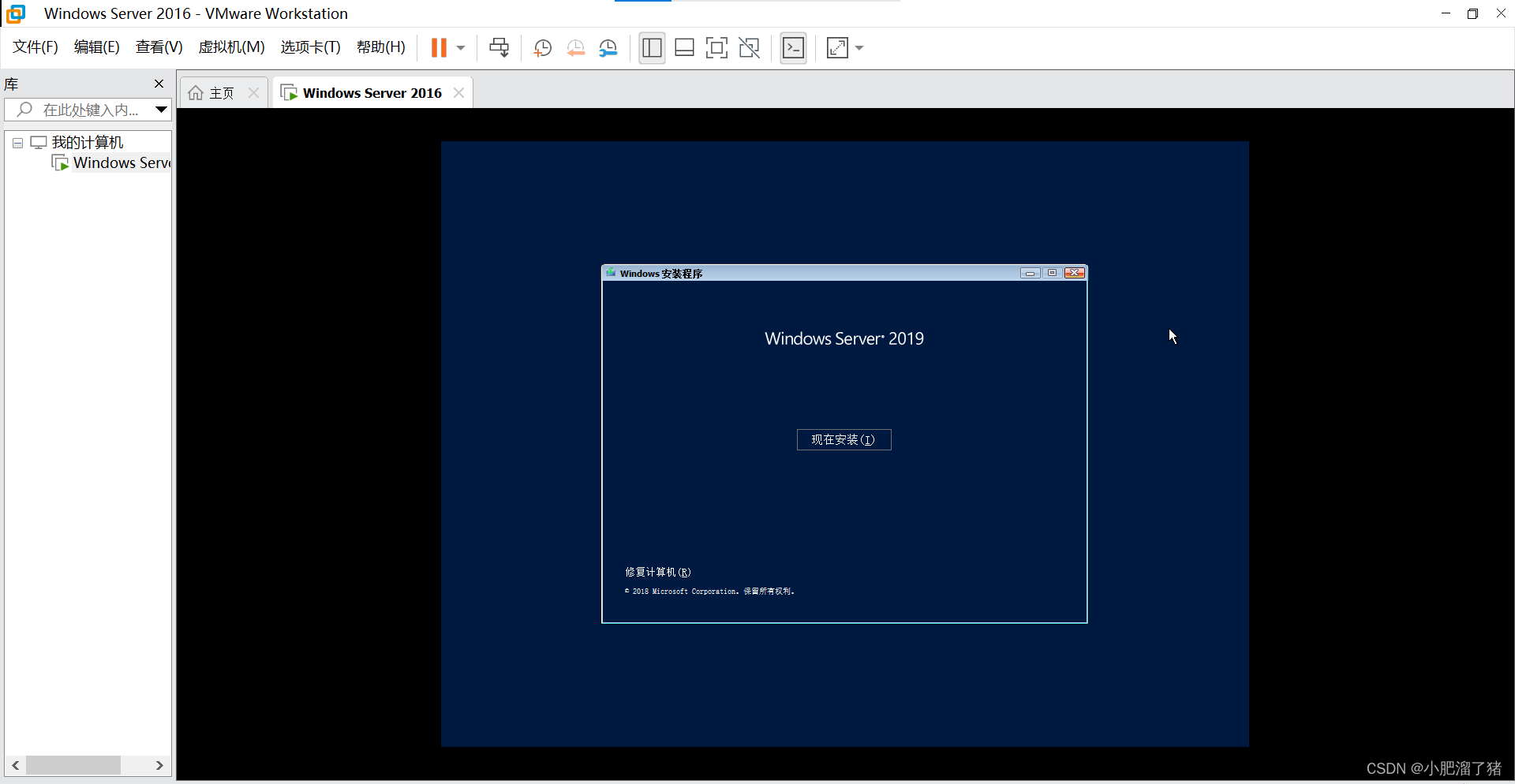Screen dimensions: 1515x784
Task: Close the 主页 tab
Action: [253, 93]
